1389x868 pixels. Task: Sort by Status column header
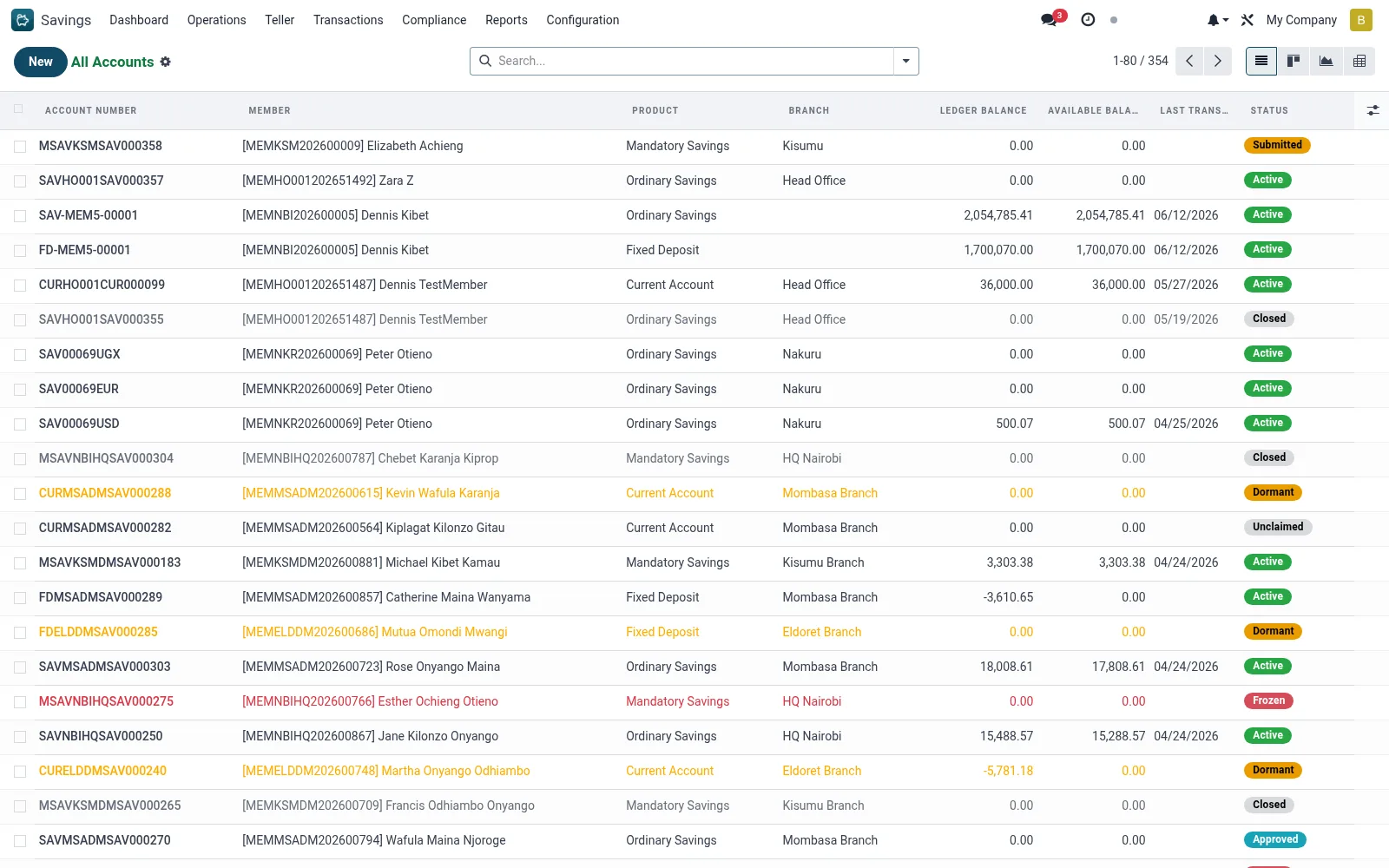tap(1269, 110)
